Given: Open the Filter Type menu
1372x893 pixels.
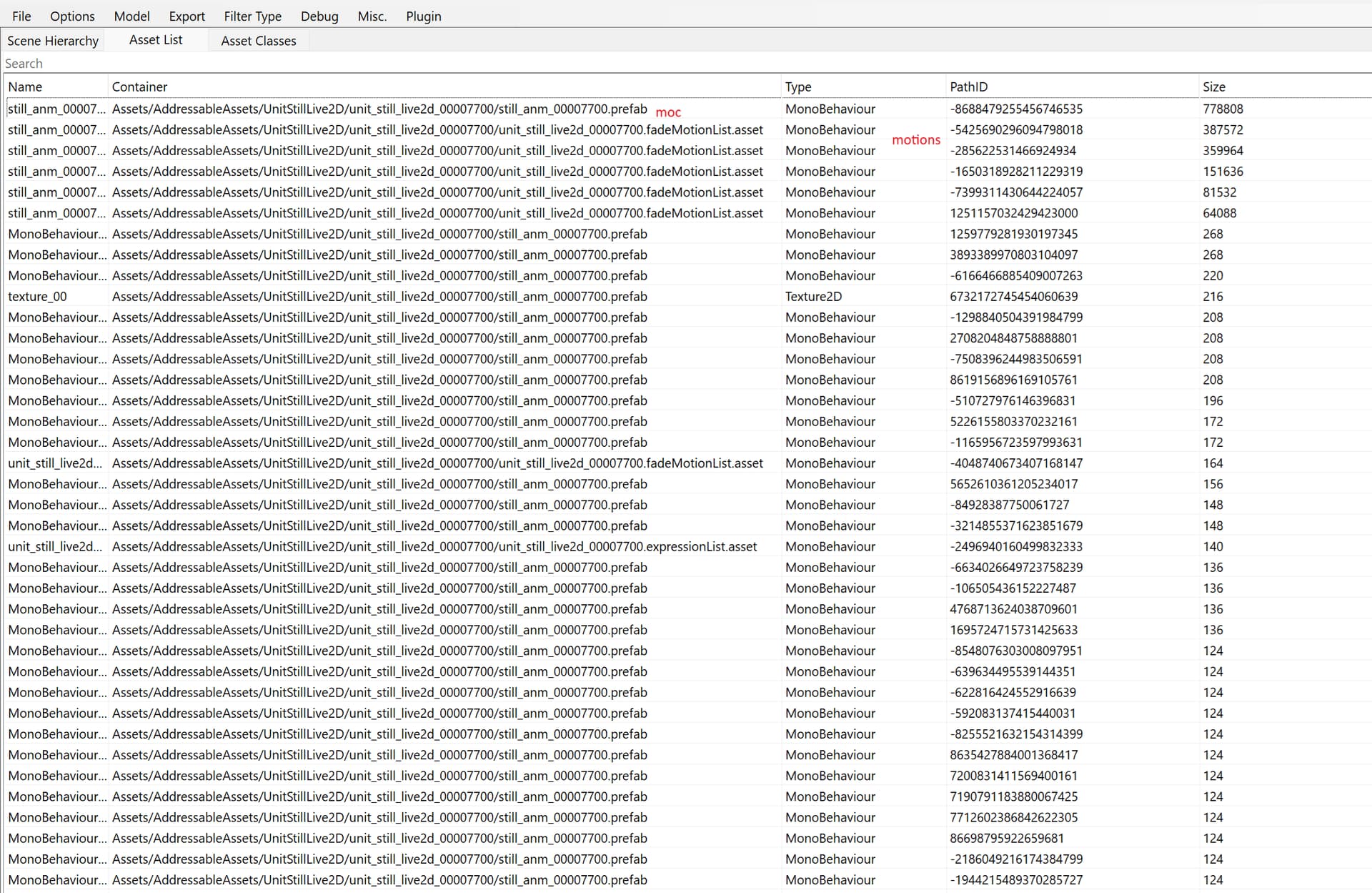Looking at the screenshot, I should [x=252, y=16].
